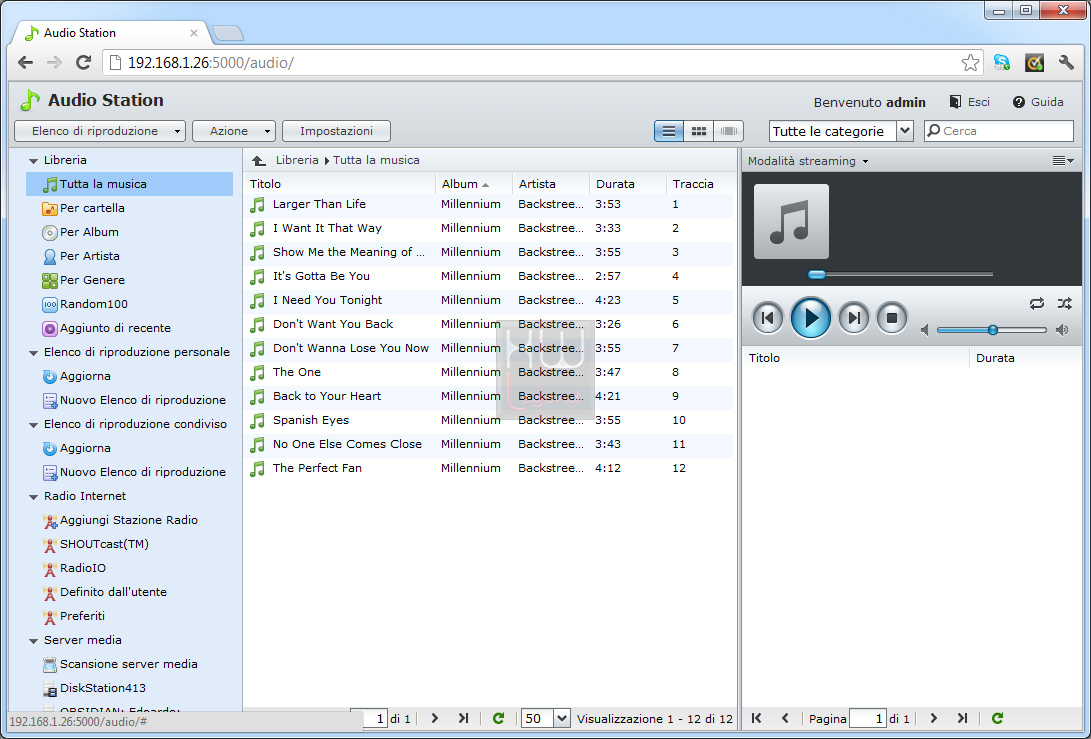Stop playback with the stop button
This screenshot has width=1091, height=739.
tap(892, 318)
